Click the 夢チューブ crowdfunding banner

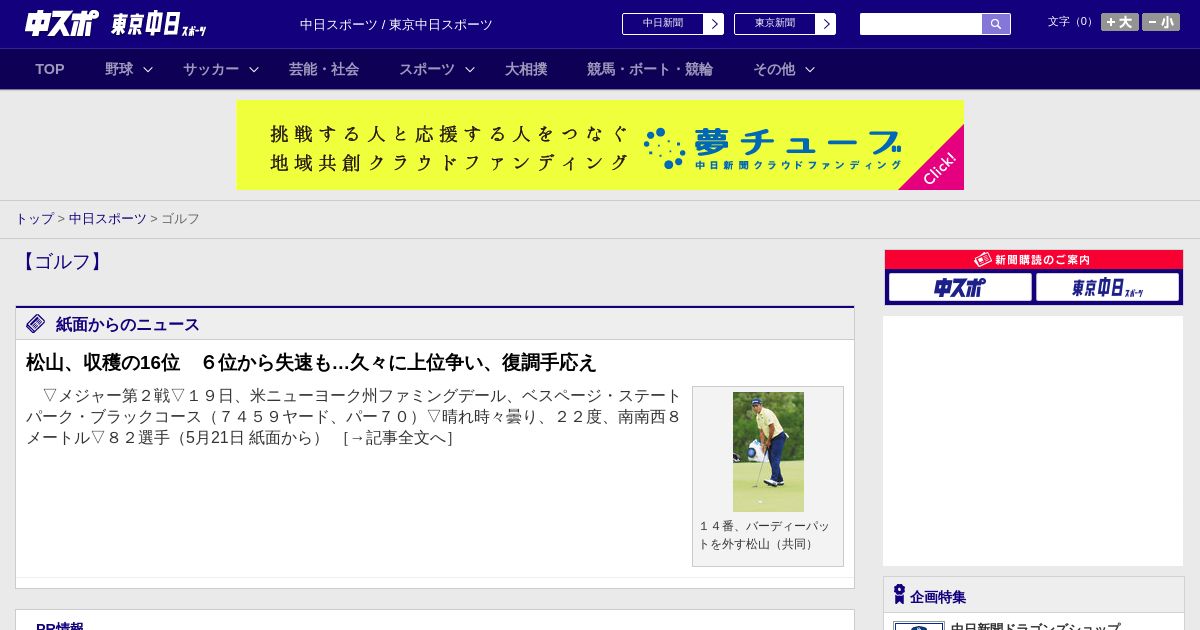[600, 145]
